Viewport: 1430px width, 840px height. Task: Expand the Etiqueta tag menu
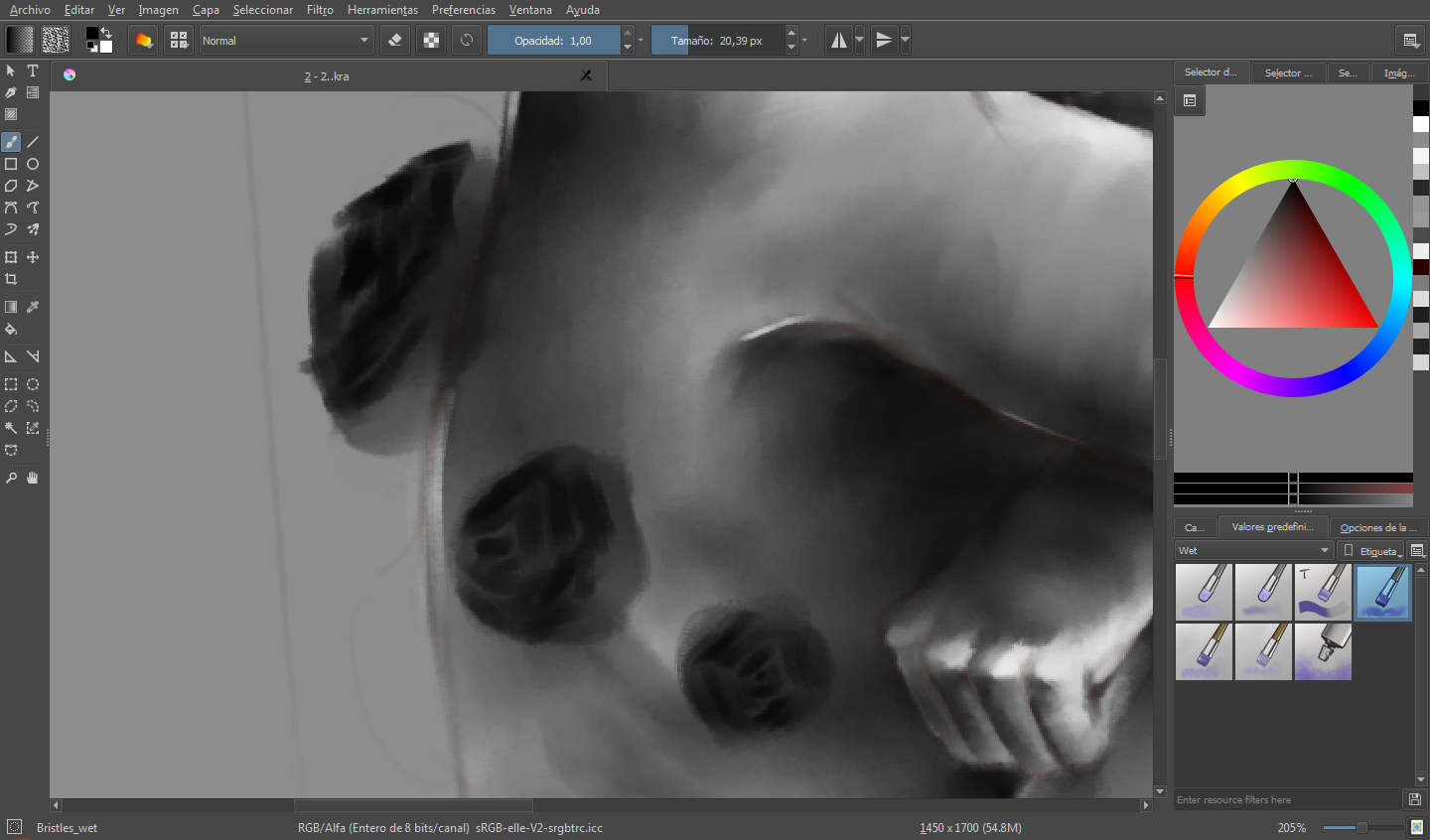[1371, 550]
